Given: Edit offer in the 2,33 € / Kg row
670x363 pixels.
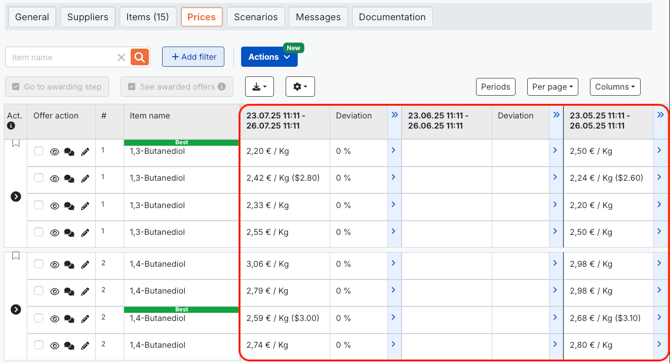Looking at the screenshot, I should [85, 206].
